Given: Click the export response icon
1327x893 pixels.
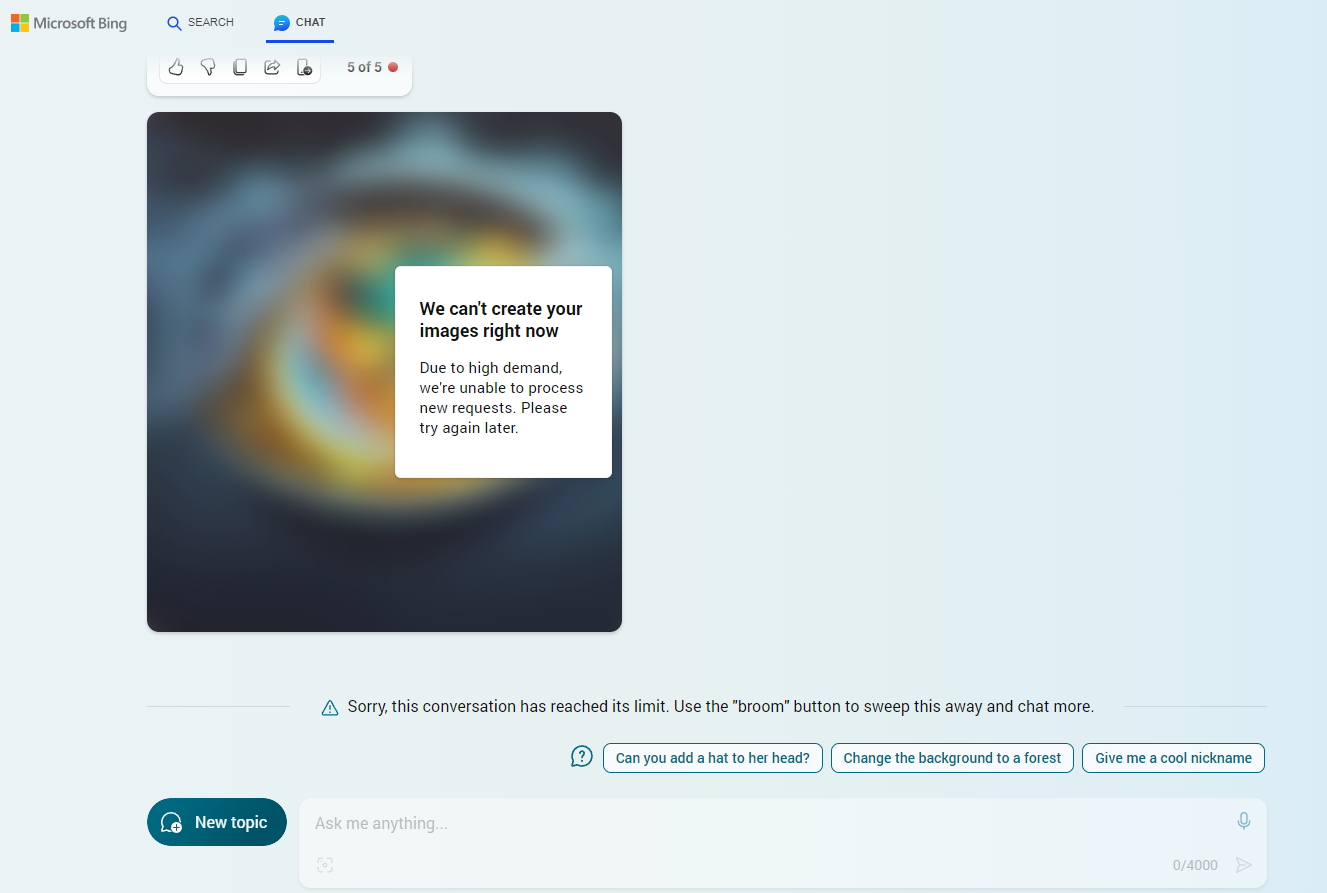Looking at the screenshot, I should 304,67.
